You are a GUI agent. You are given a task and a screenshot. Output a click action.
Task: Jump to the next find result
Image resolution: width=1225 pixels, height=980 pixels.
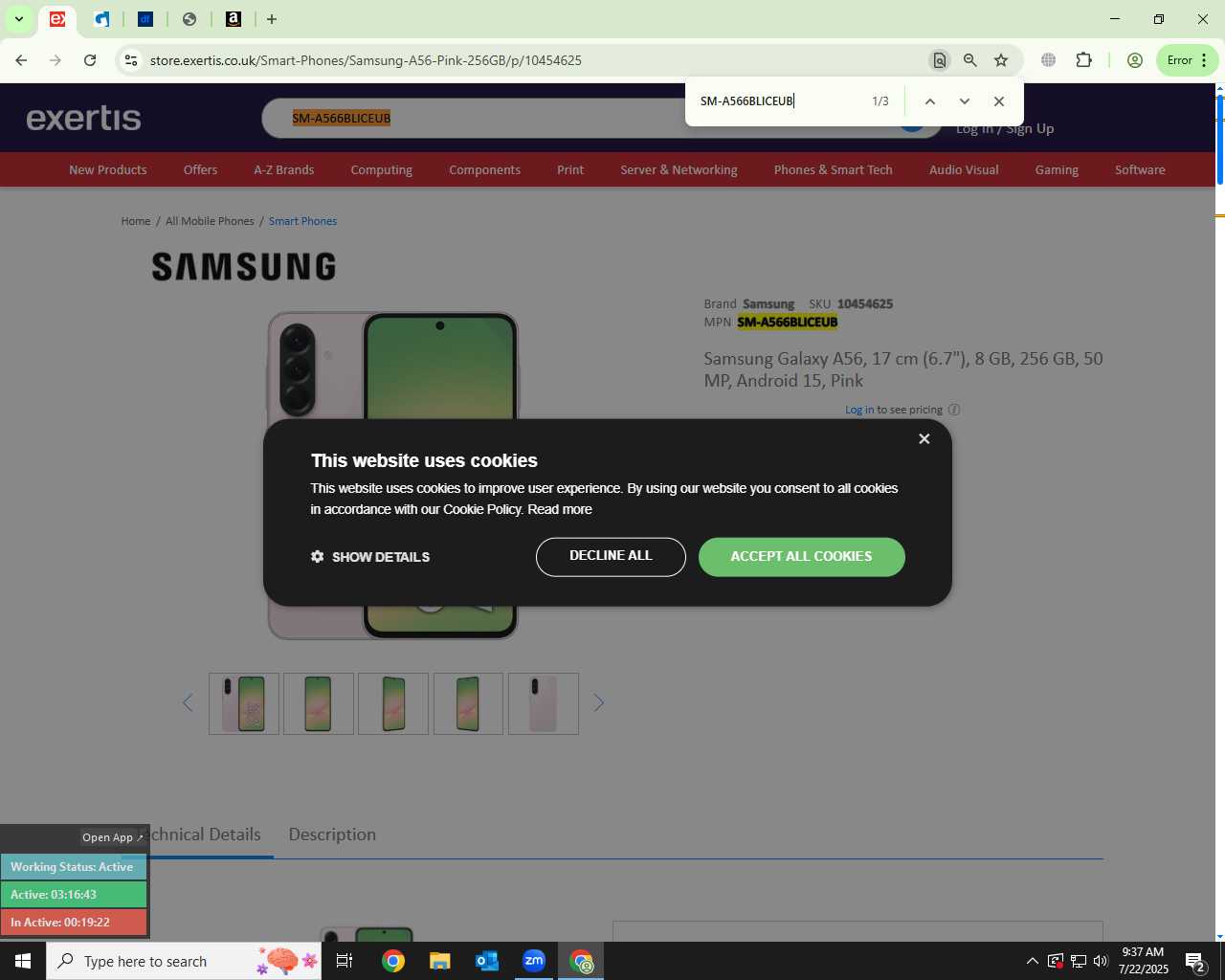click(965, 101)
